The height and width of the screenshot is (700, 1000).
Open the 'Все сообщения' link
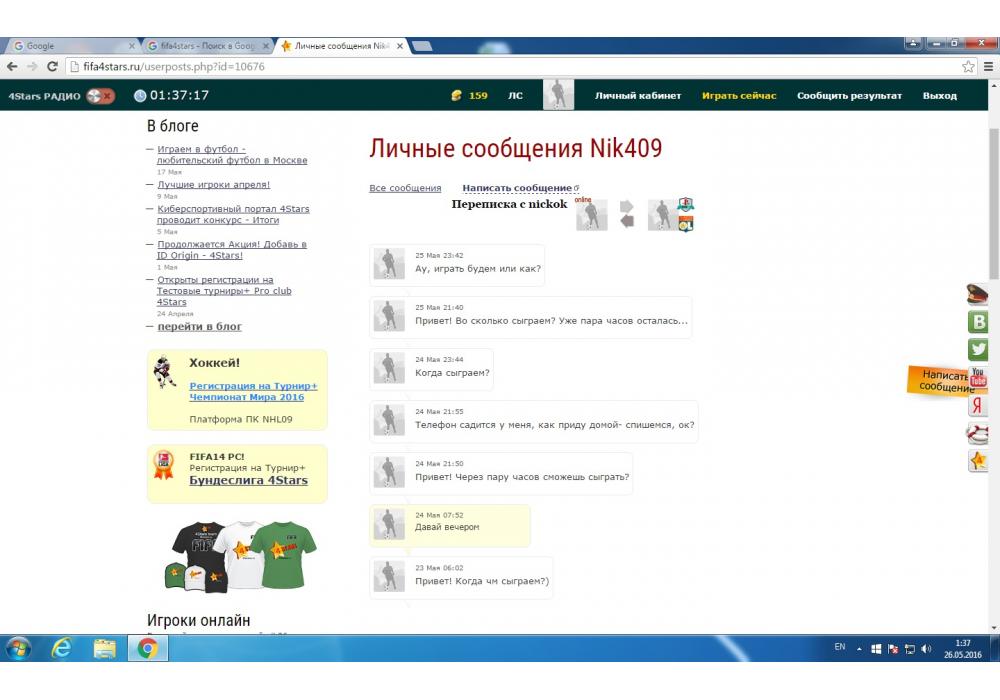click(405, 188)
